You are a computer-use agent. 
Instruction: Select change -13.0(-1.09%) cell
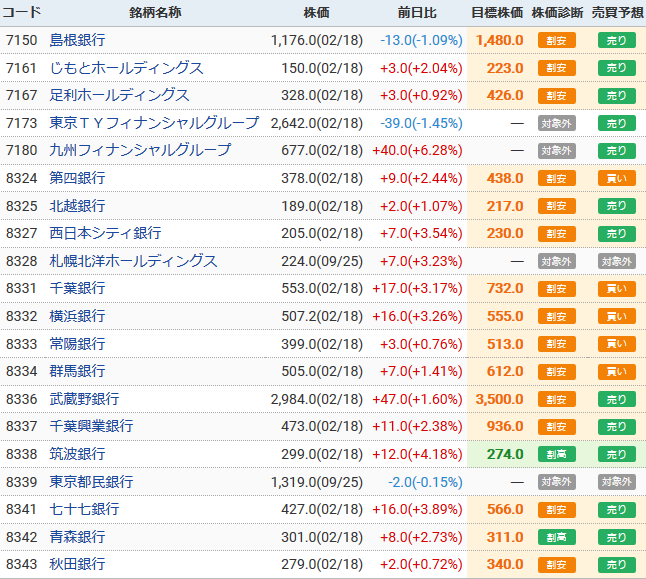click(x=421, y=40)
